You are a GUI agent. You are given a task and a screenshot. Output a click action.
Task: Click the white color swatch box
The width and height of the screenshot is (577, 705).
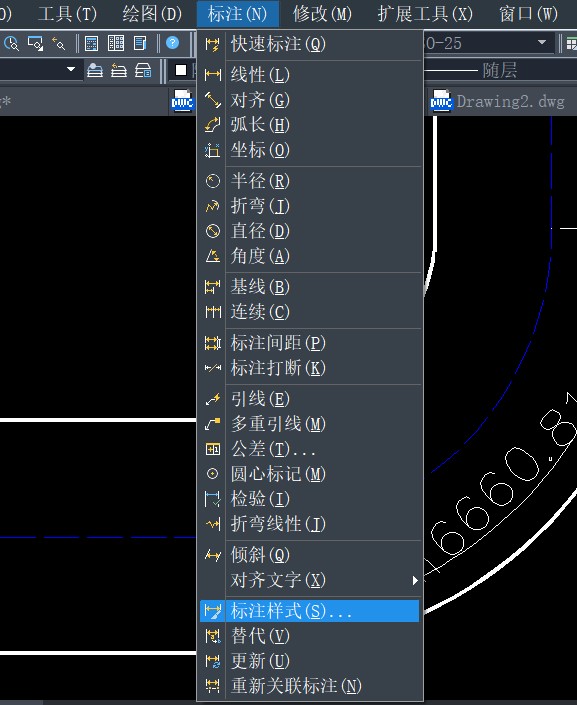[x=181, y=70]
